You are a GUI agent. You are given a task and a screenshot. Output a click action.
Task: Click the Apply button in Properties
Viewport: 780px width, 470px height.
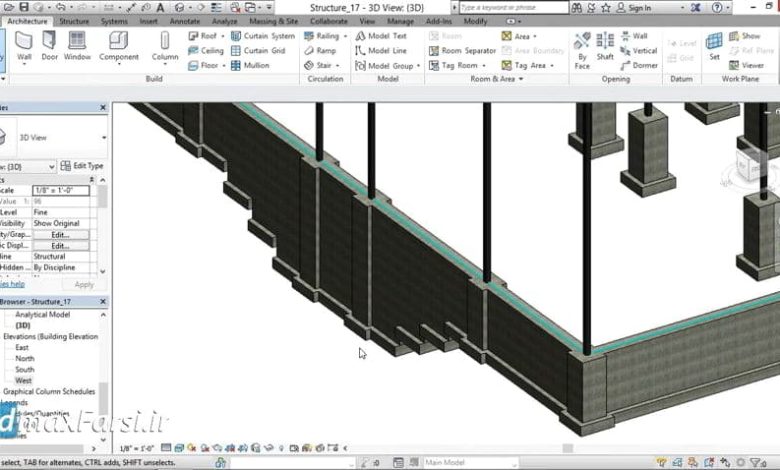coord(84,284)
